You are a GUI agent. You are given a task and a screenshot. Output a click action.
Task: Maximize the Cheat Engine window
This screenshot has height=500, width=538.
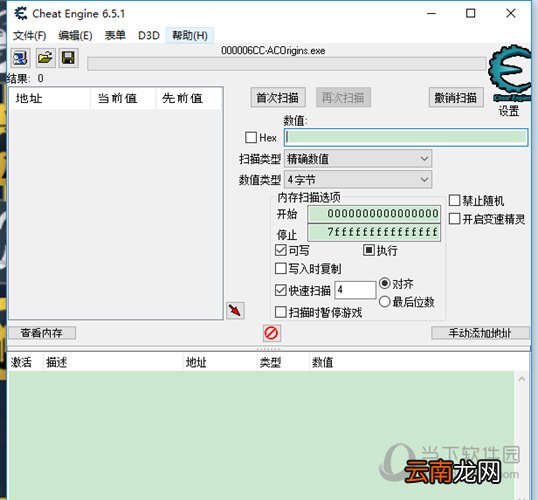(x=470, y=13)
